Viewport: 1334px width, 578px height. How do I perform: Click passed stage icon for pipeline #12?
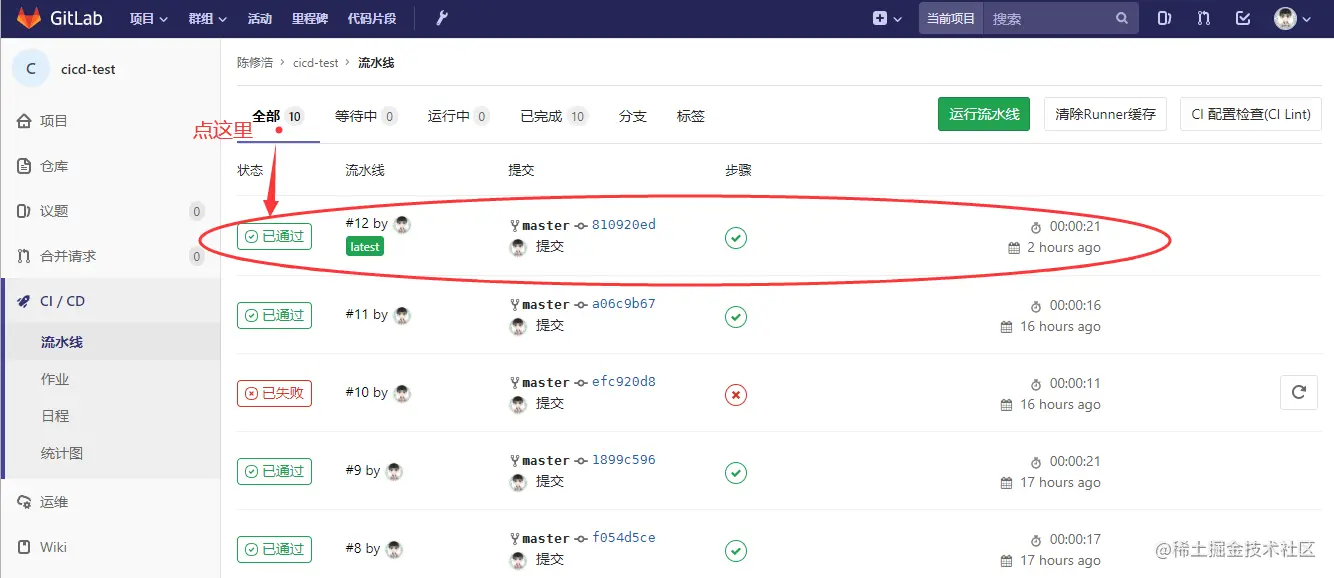point(736,238)
